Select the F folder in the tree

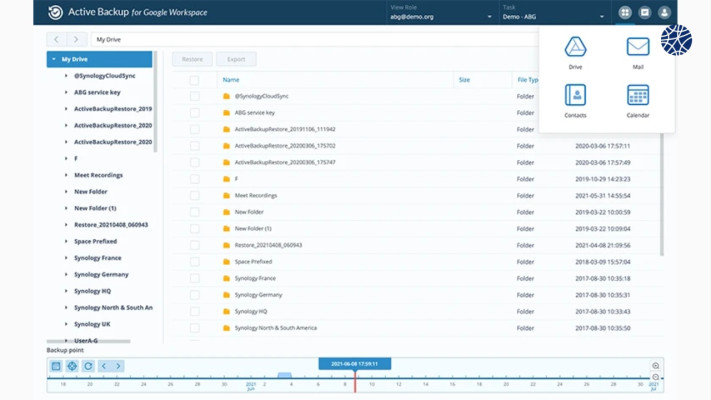click(x=76, y=159)
